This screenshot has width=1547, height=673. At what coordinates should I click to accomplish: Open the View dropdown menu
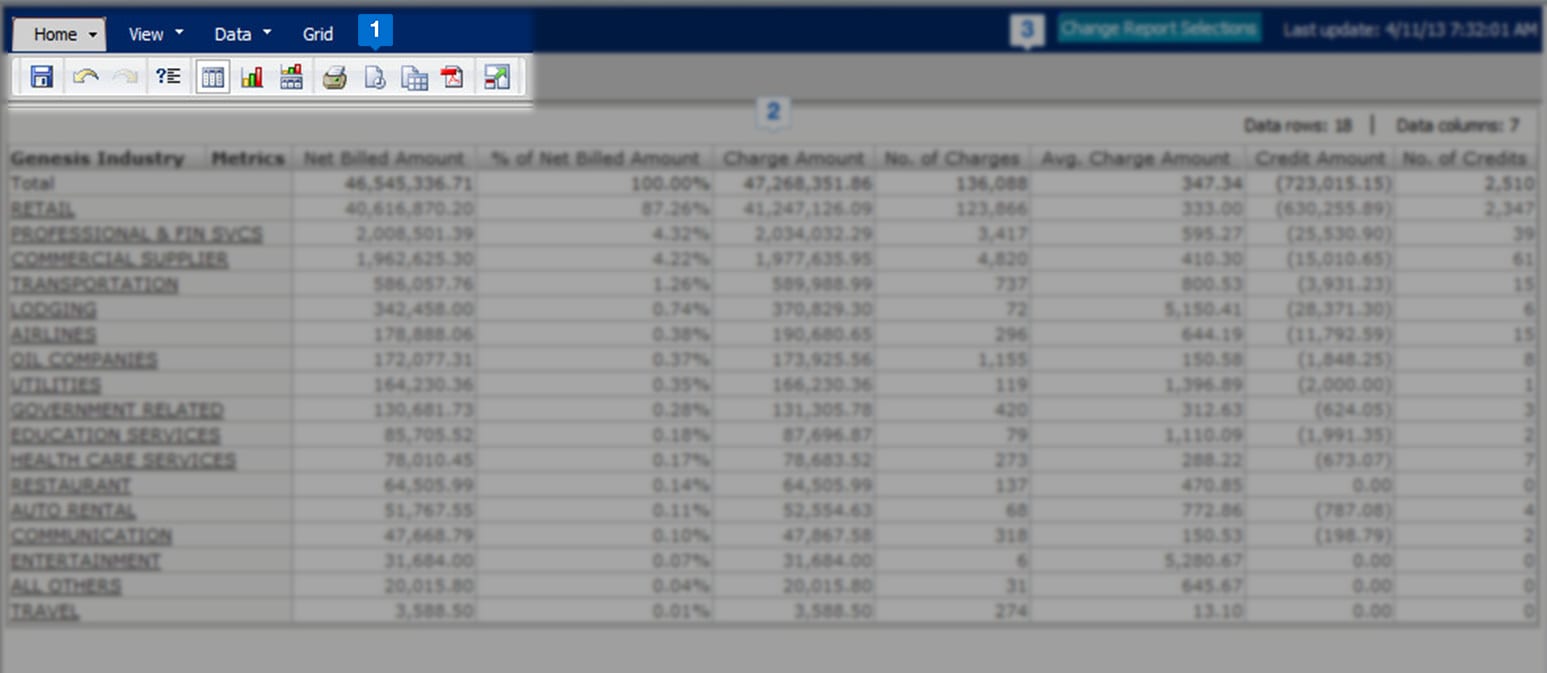(156, 34)
